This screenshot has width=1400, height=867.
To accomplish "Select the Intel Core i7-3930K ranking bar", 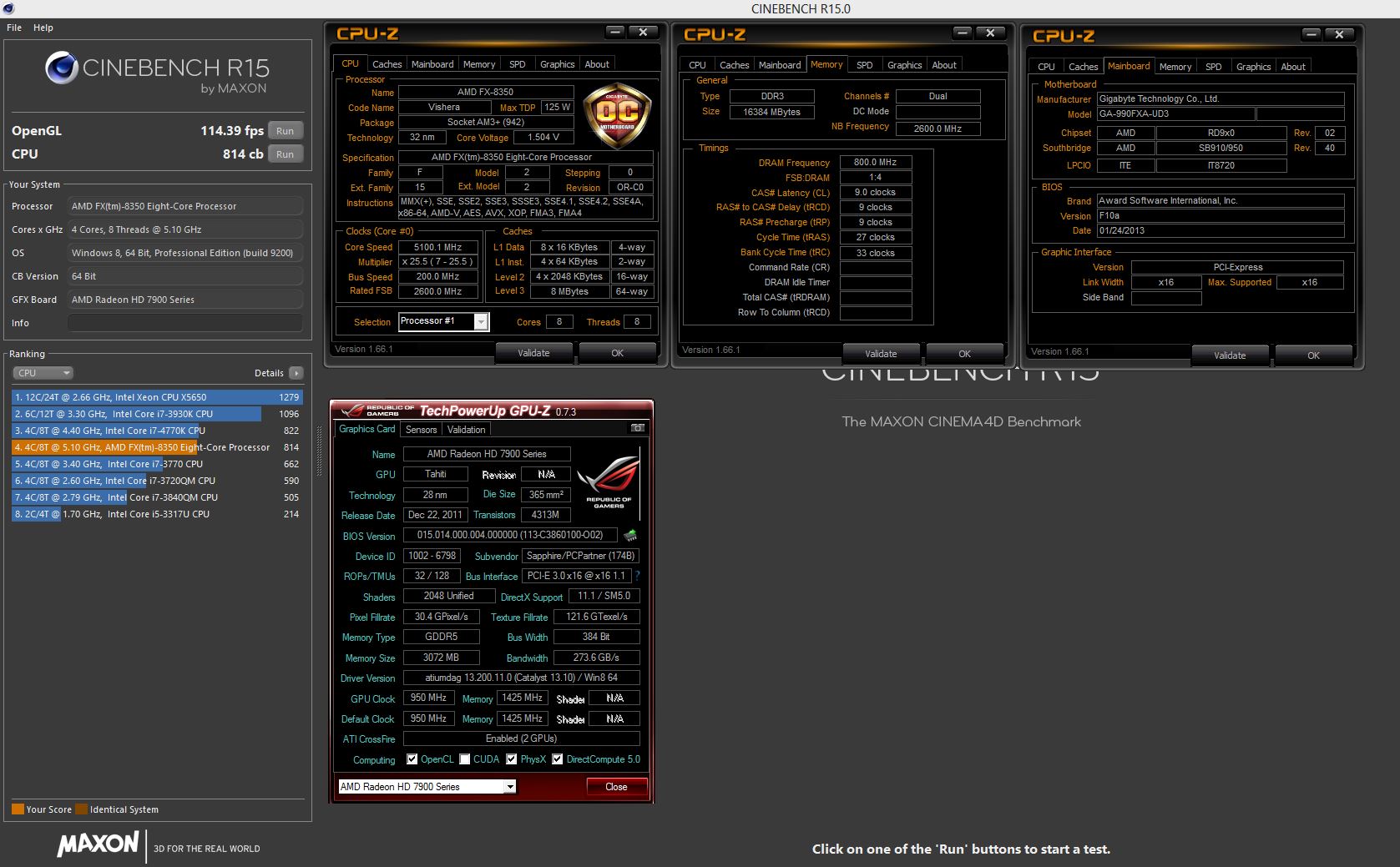I will (157, 414).
